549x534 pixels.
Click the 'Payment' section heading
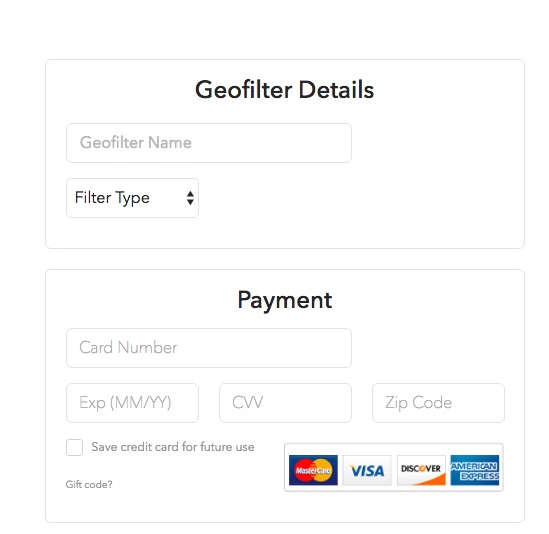285,300
